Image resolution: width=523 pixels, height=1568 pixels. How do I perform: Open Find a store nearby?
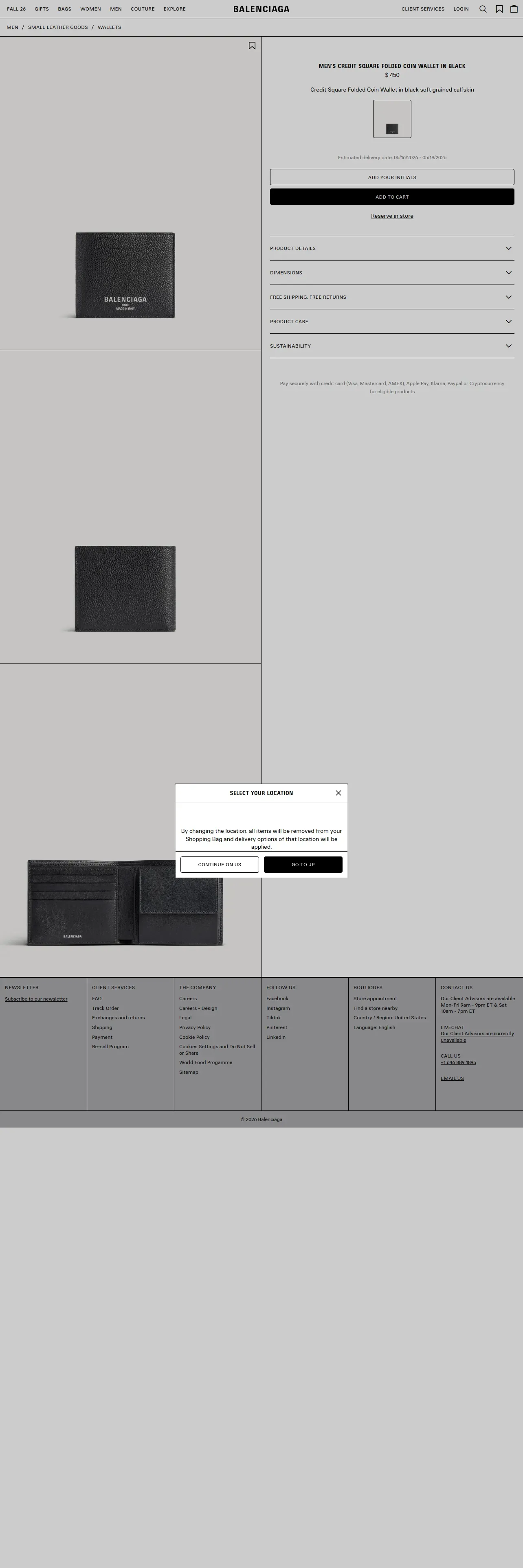[x=376, y=1008]
